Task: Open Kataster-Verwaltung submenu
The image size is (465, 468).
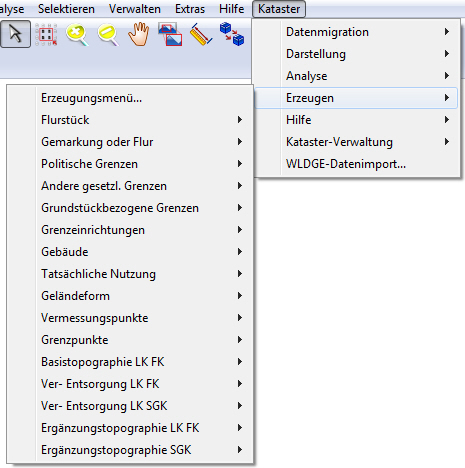Action: pos(356,142)
